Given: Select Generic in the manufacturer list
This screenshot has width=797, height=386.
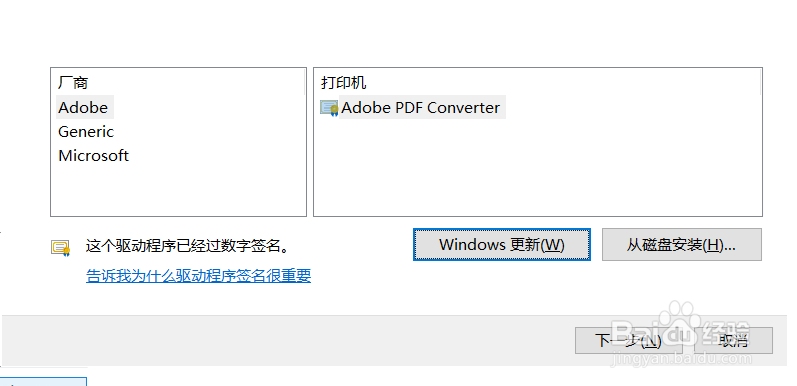Looking at the screenshot, I should 86,132.
